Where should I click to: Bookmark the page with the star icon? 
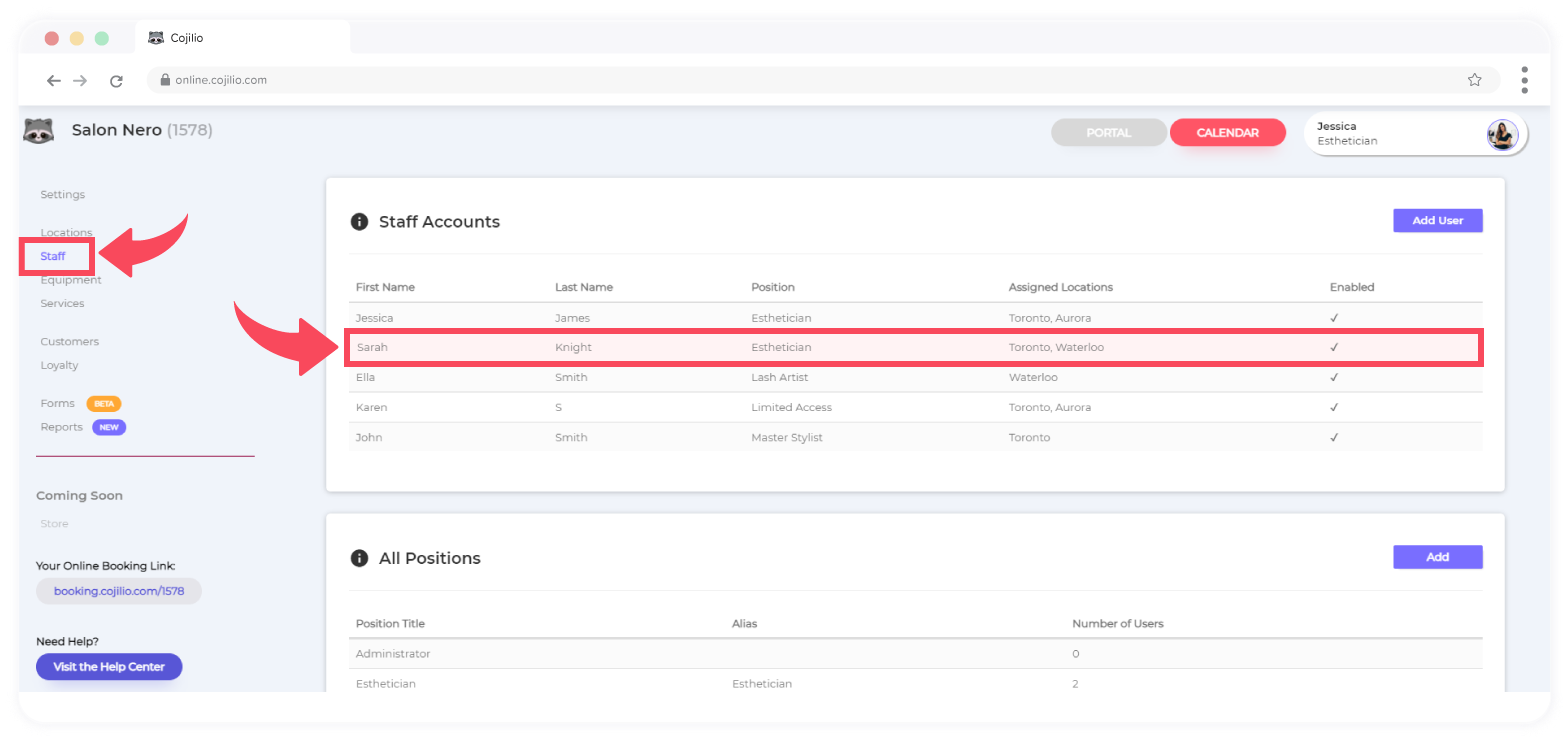click(1474, 79)
